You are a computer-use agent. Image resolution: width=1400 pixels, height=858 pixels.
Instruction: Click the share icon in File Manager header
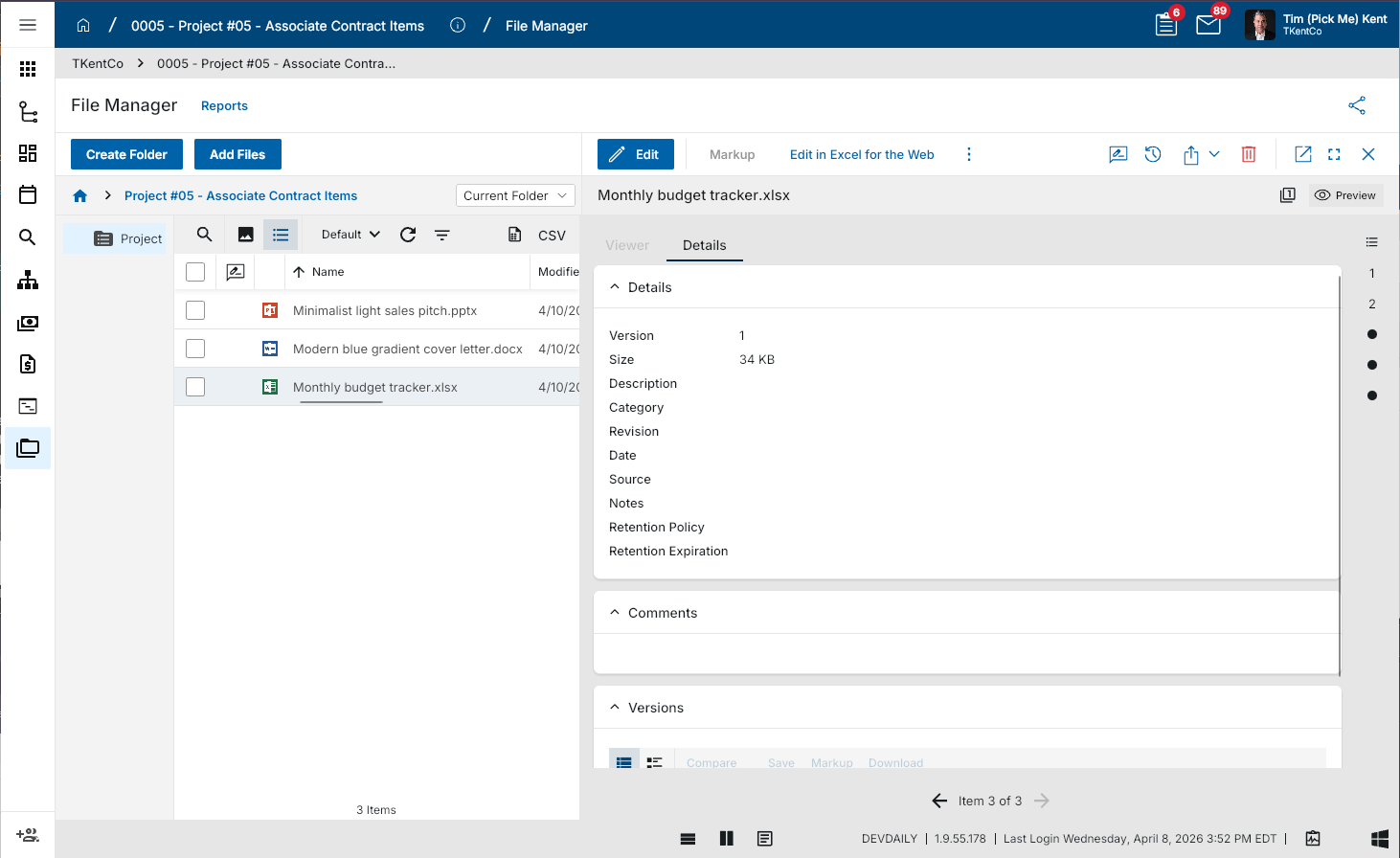tap(1357, 105)
